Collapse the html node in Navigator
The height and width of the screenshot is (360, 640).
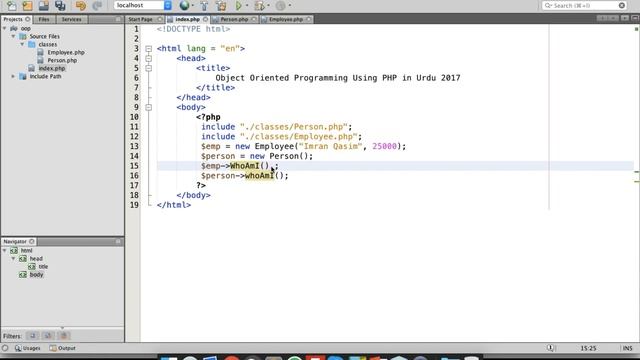point(5,251)
